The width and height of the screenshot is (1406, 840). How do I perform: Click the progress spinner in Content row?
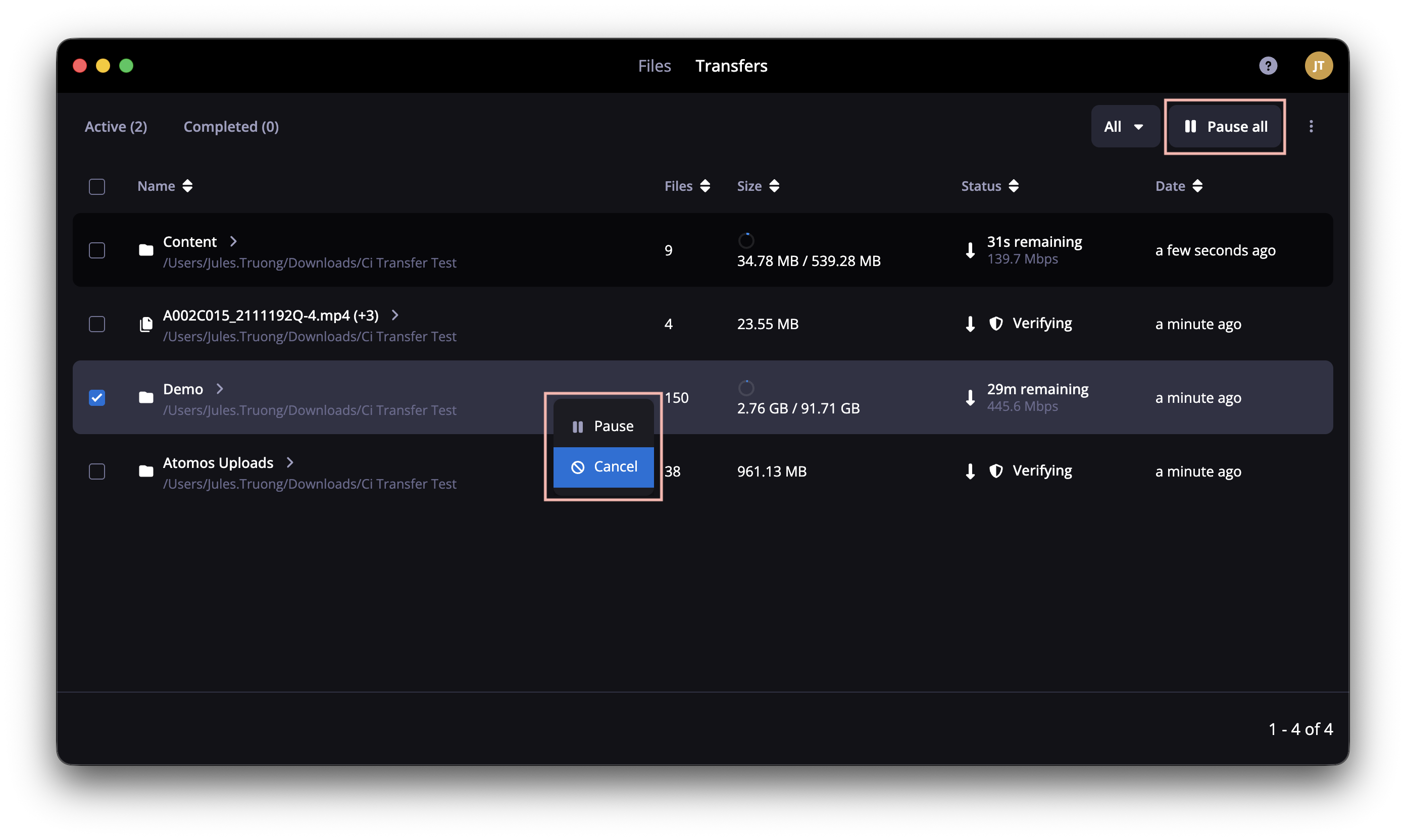coord(746,240)
